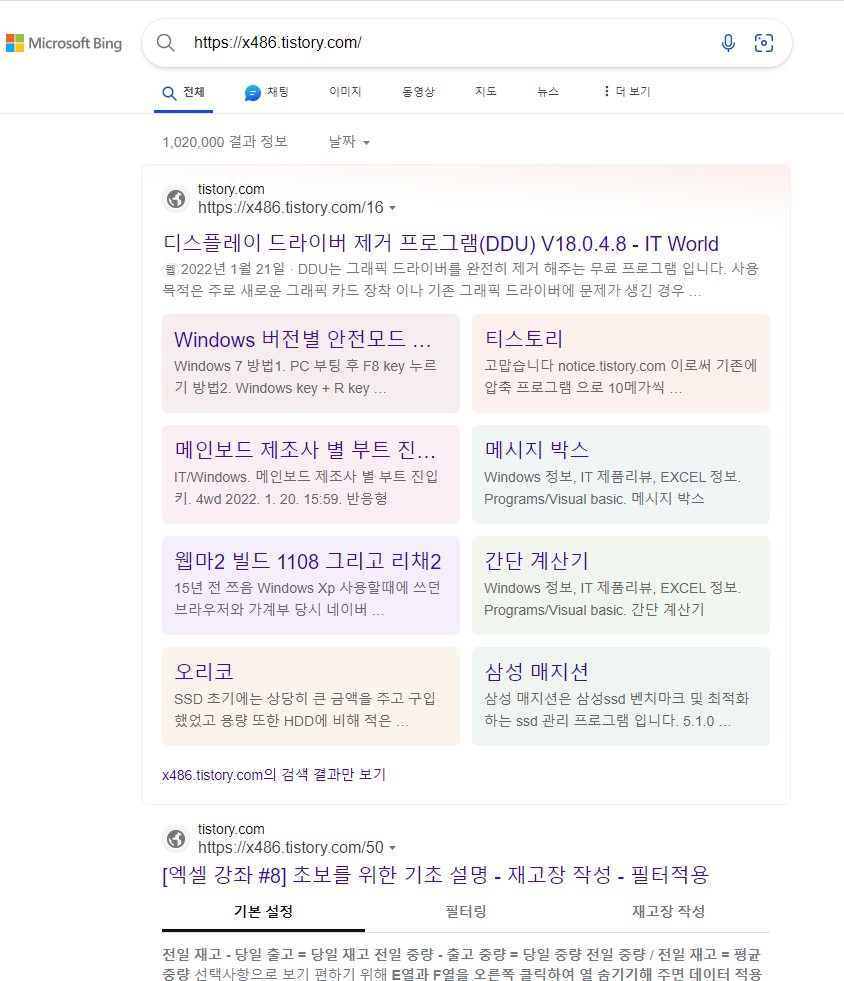
Task: Click globe favicon of x486.tistory.com/16 result
Action: click(176, 199)
